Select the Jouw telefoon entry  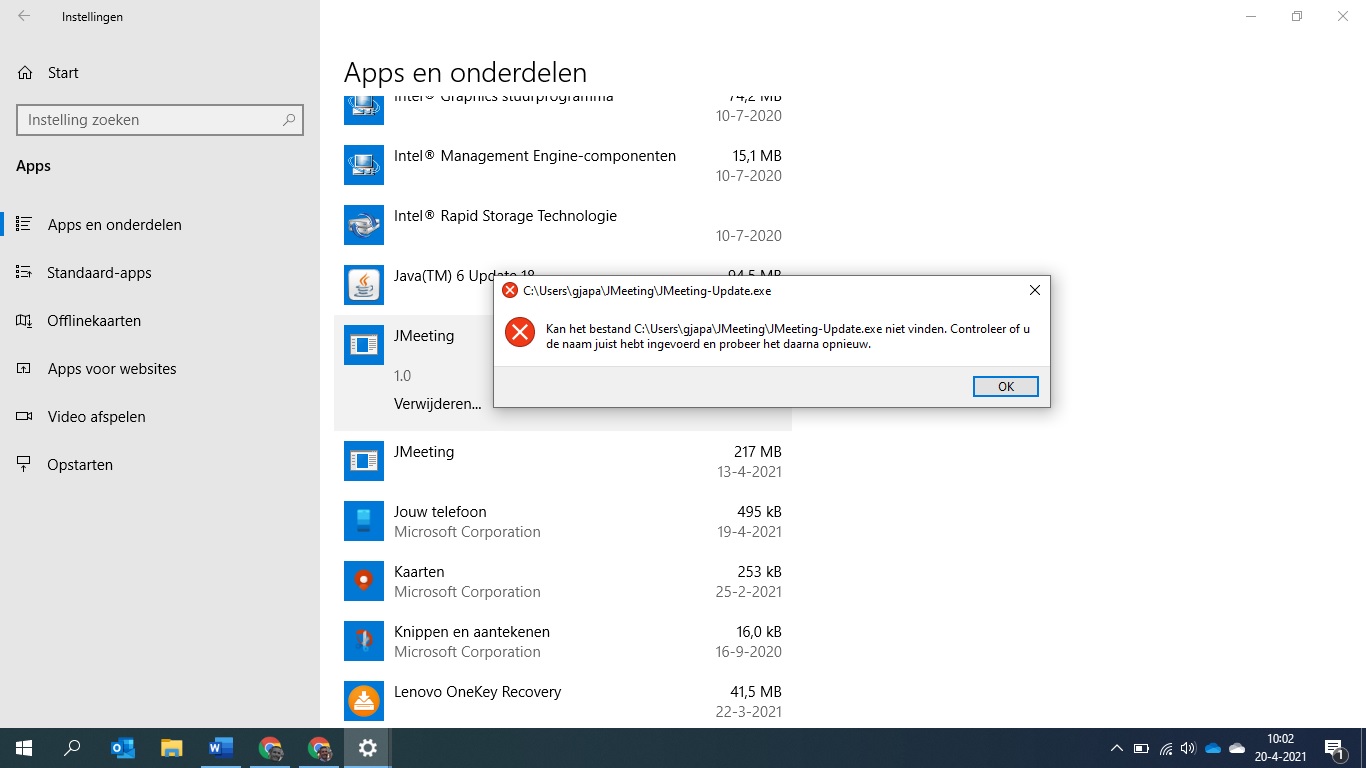click(563, 521)
